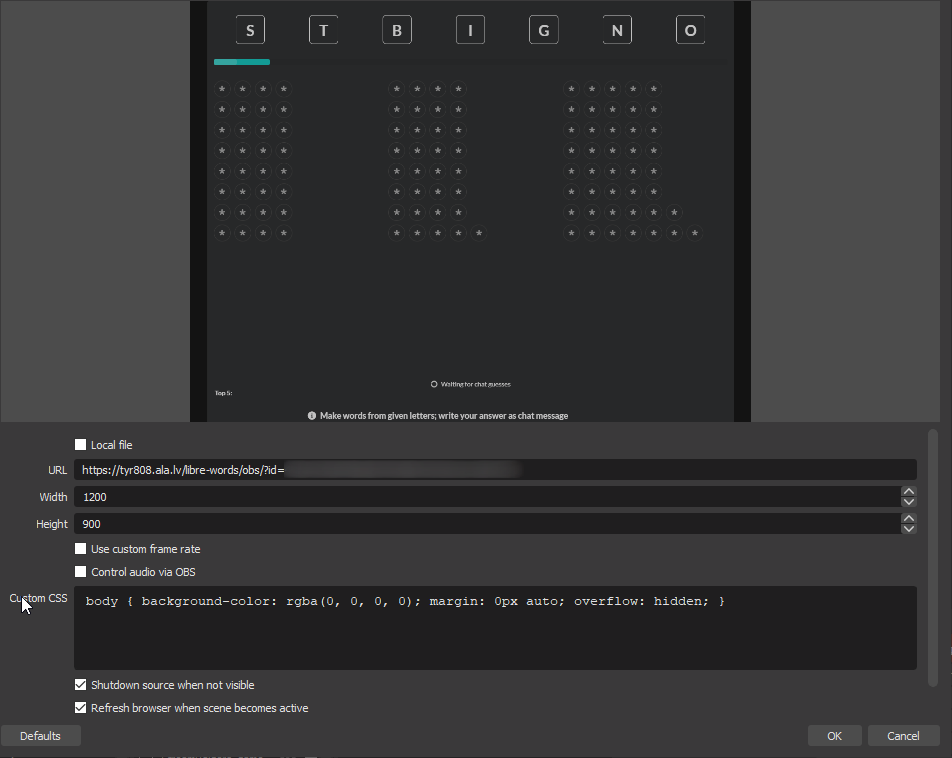Confirm settings with OK button

click(x=834, y=736)
